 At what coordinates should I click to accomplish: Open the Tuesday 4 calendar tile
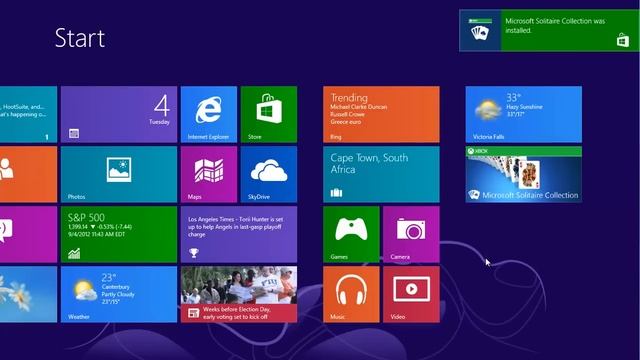coord(119,114)
